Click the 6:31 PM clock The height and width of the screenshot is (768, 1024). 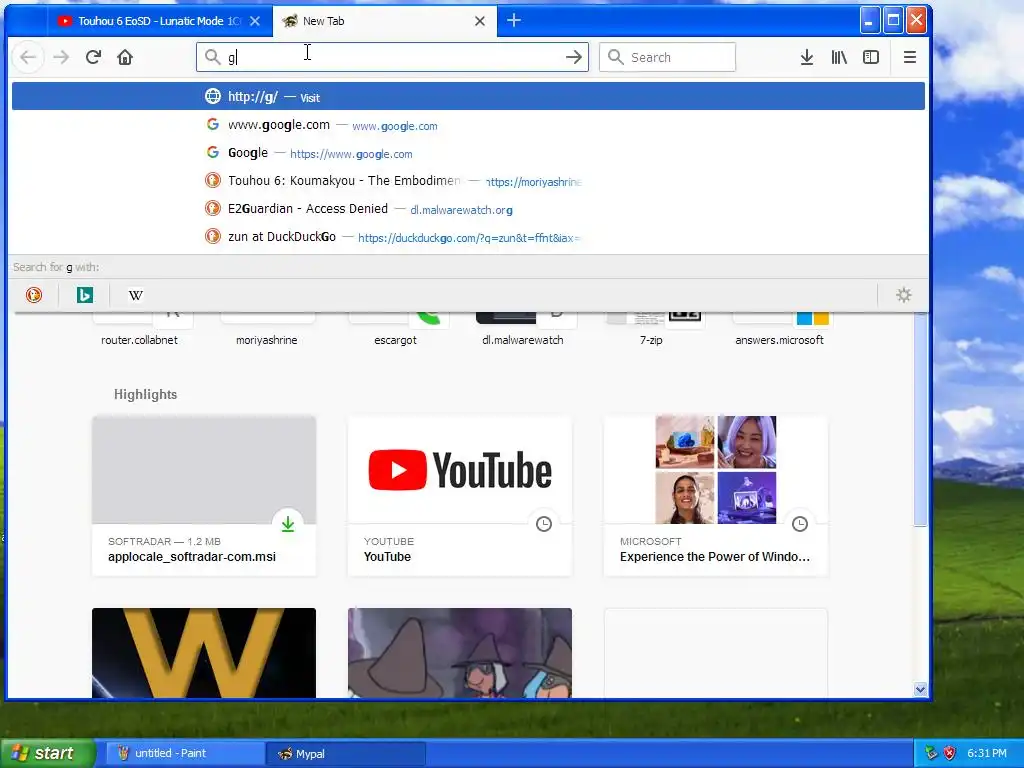tap(987, 753)
